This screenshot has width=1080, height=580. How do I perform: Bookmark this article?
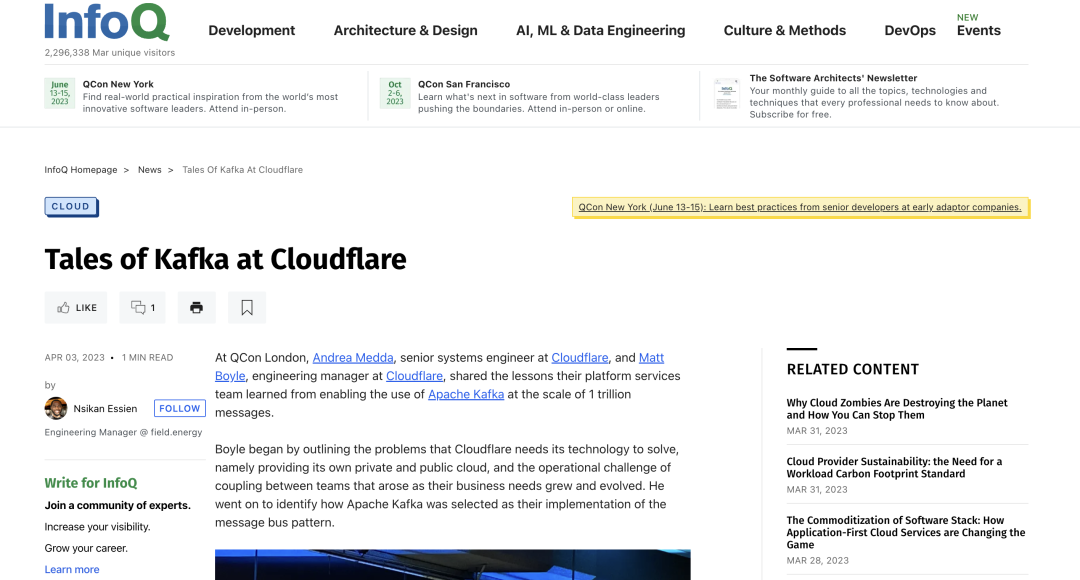247,308
